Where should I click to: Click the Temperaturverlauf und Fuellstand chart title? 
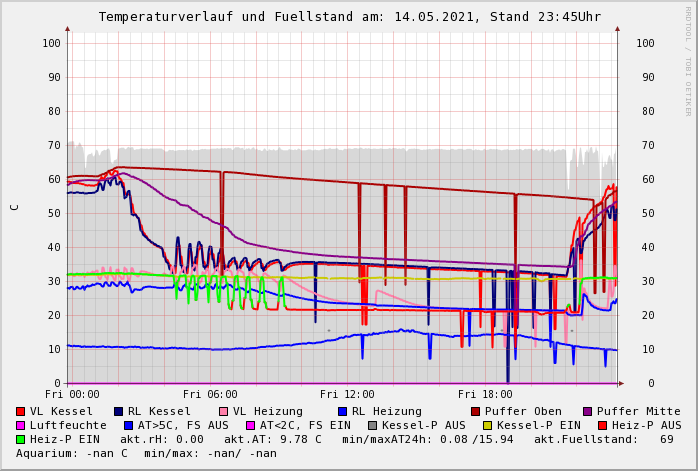tap(350, 17)
